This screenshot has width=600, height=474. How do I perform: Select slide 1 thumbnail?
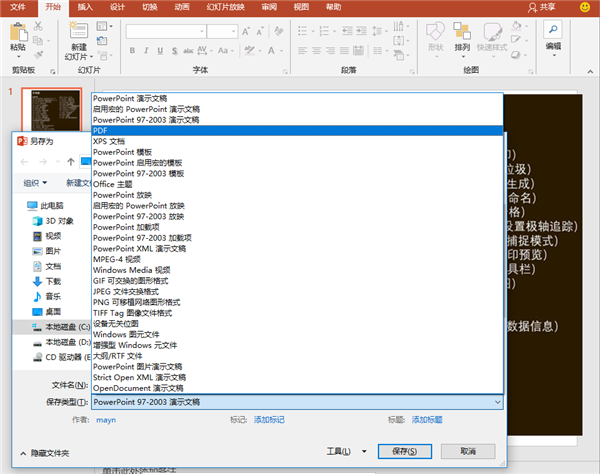52,109
